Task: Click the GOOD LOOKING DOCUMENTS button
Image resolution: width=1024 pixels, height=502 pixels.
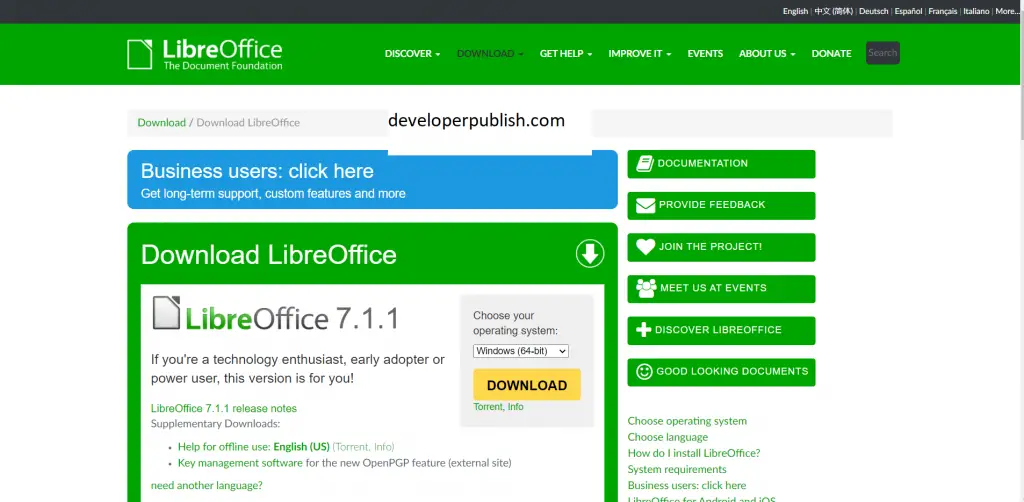Action: (721, 371)
